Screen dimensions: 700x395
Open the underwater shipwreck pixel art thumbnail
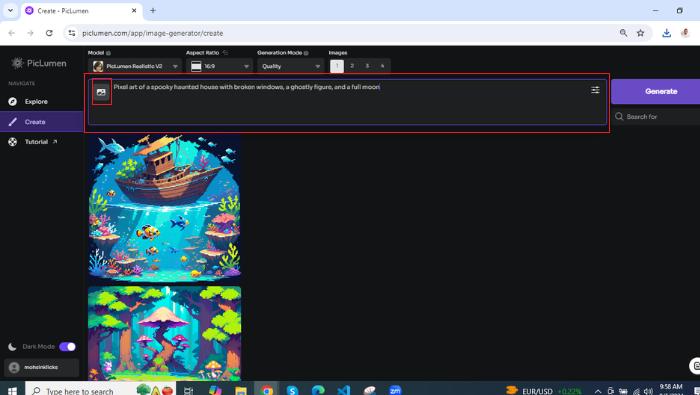coord(164,208)
